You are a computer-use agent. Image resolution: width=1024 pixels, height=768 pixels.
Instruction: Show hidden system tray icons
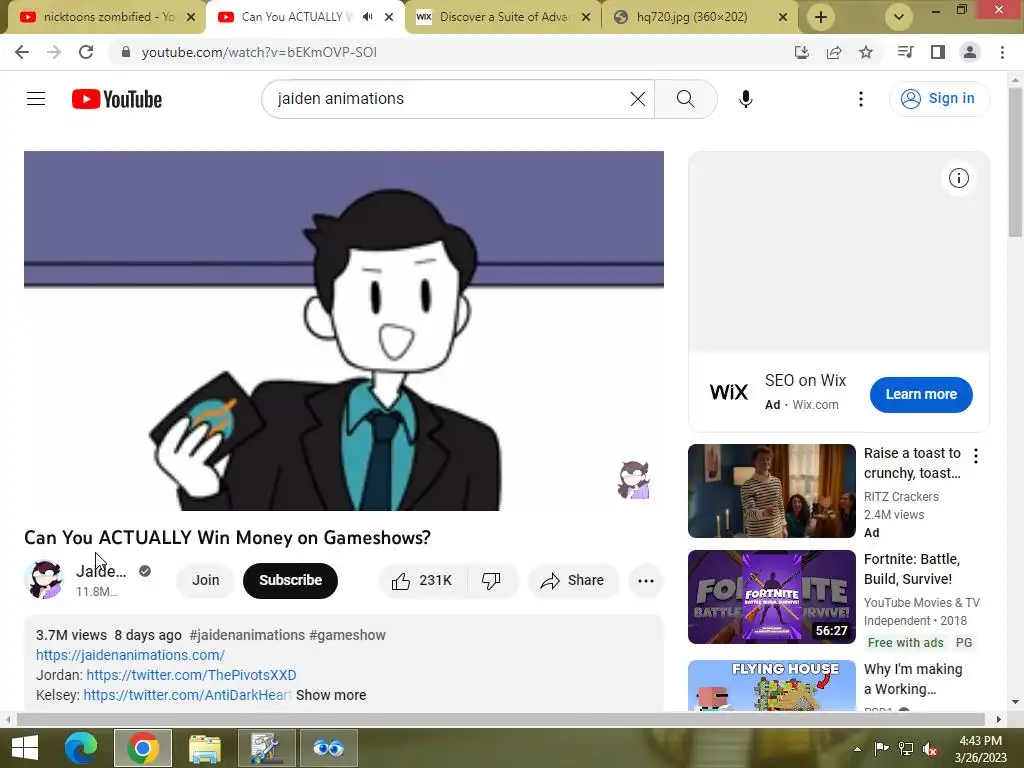point(857,748)
